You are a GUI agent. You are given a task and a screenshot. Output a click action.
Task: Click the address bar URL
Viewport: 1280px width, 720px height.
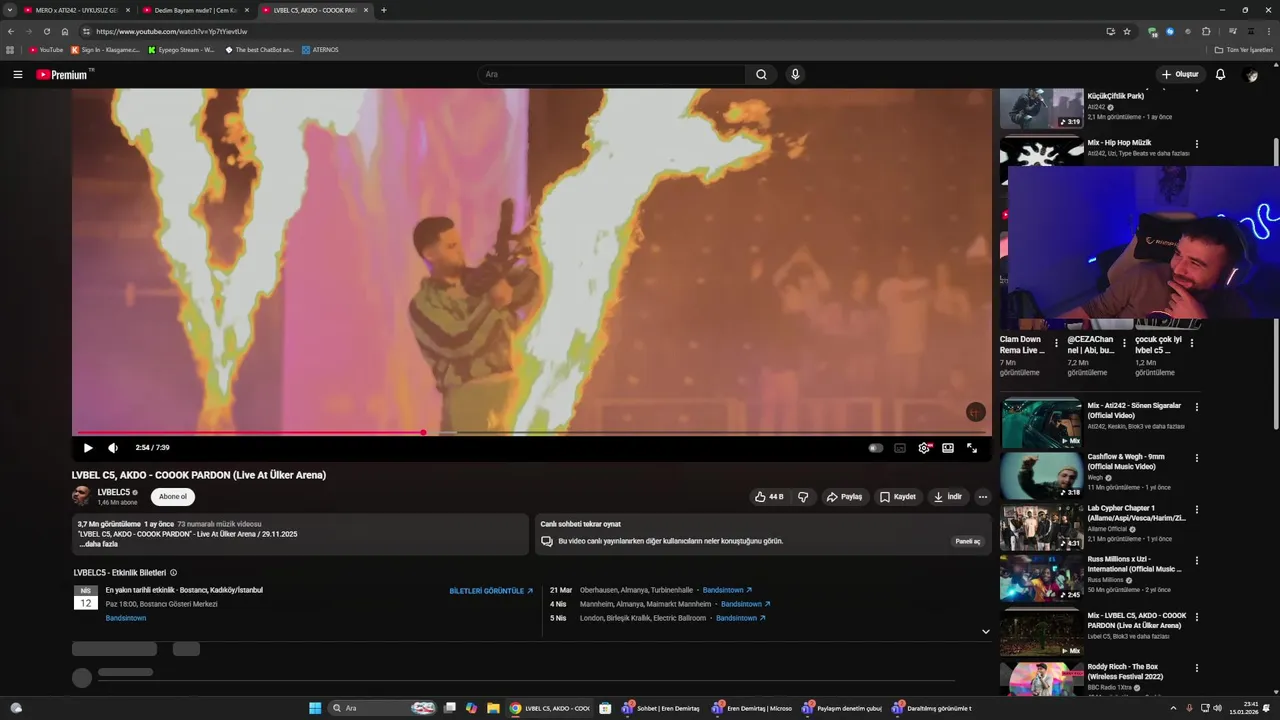click(172, 31)
